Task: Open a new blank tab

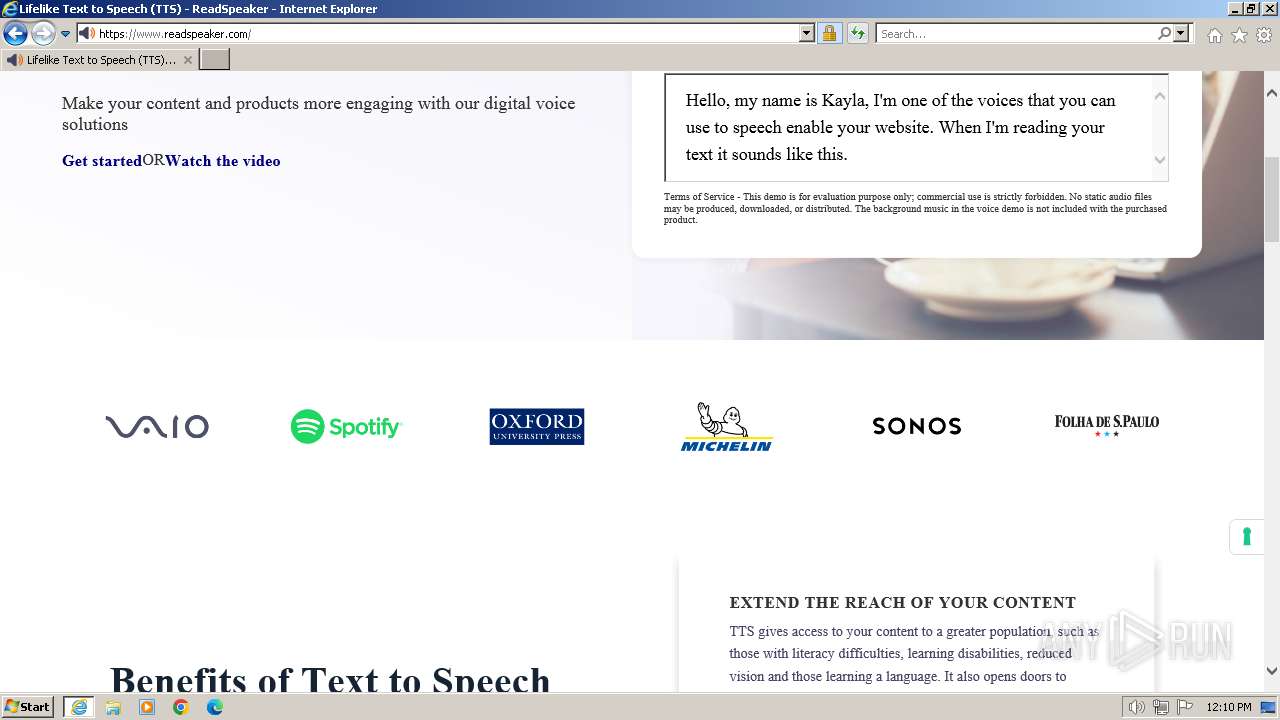Action: (x=215, y=60)
